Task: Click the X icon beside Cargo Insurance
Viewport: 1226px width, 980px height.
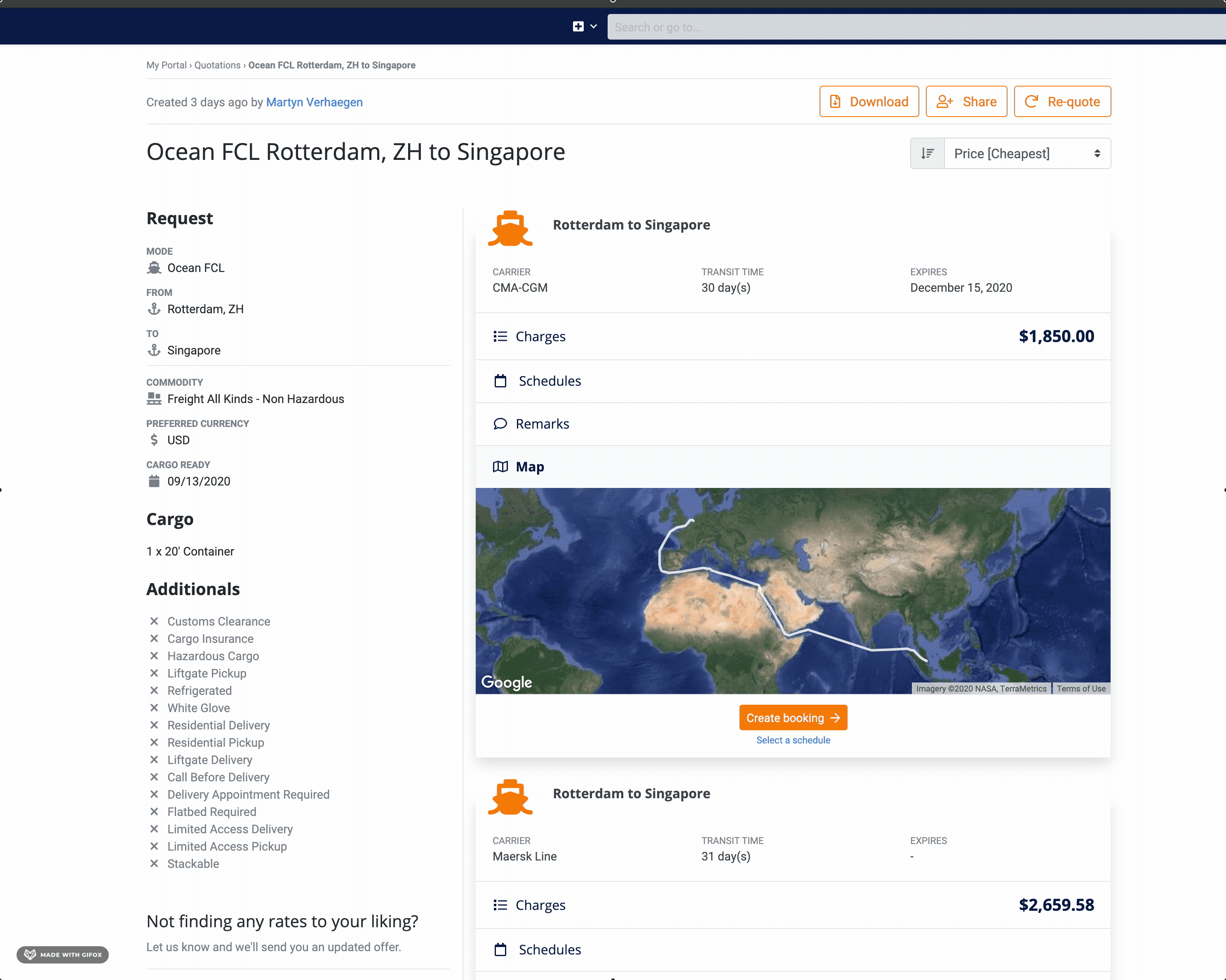Action: point(153,638)
